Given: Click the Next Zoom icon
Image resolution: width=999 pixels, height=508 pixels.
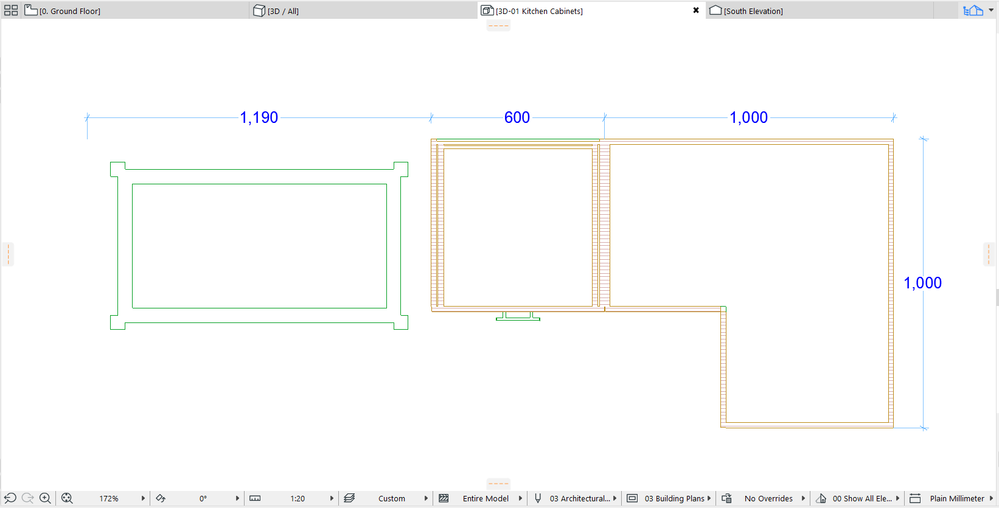Looking at the screenshot, I should point(27,498).
